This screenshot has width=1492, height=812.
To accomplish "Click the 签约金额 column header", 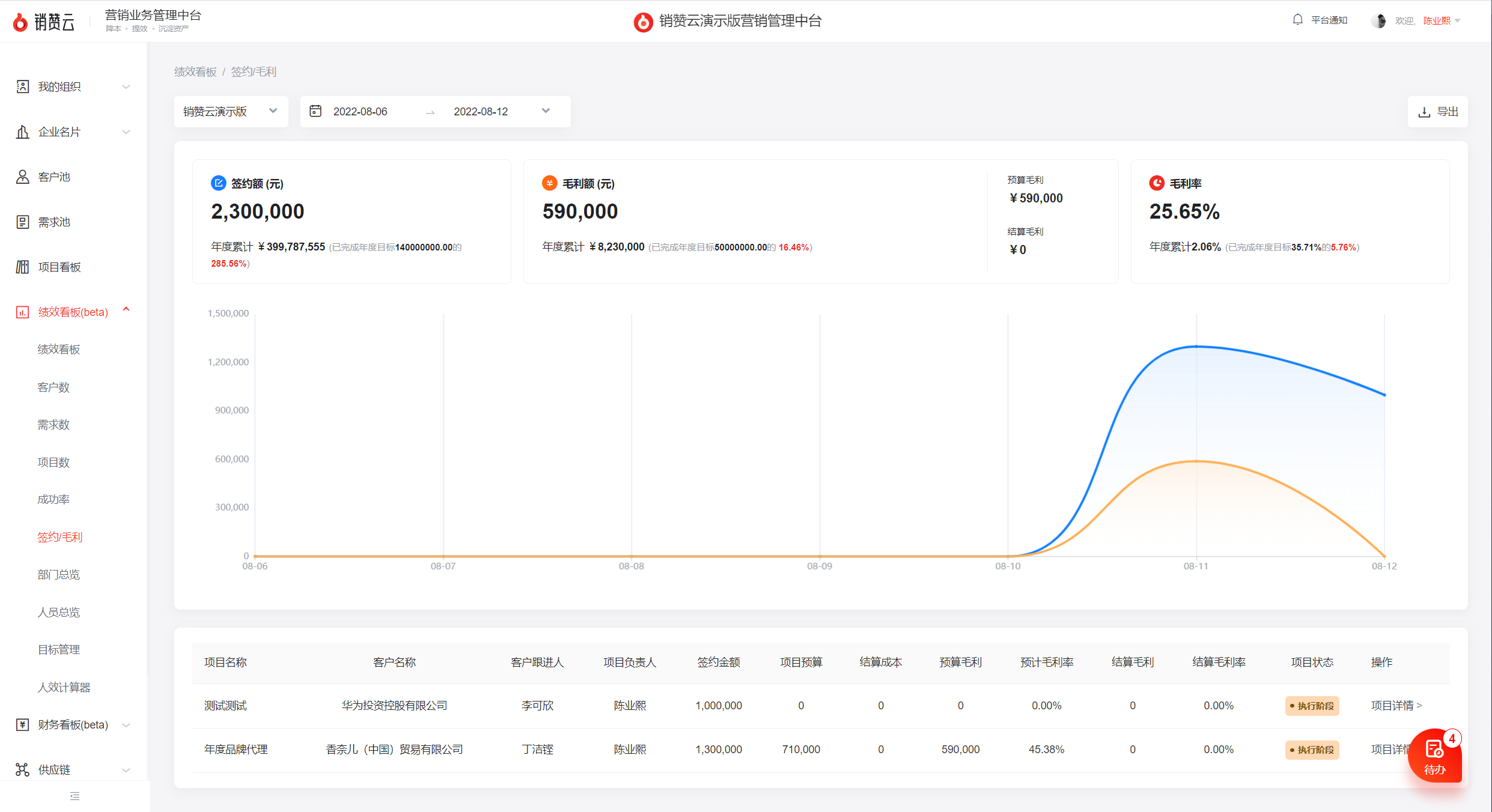I will click(719, 662).
